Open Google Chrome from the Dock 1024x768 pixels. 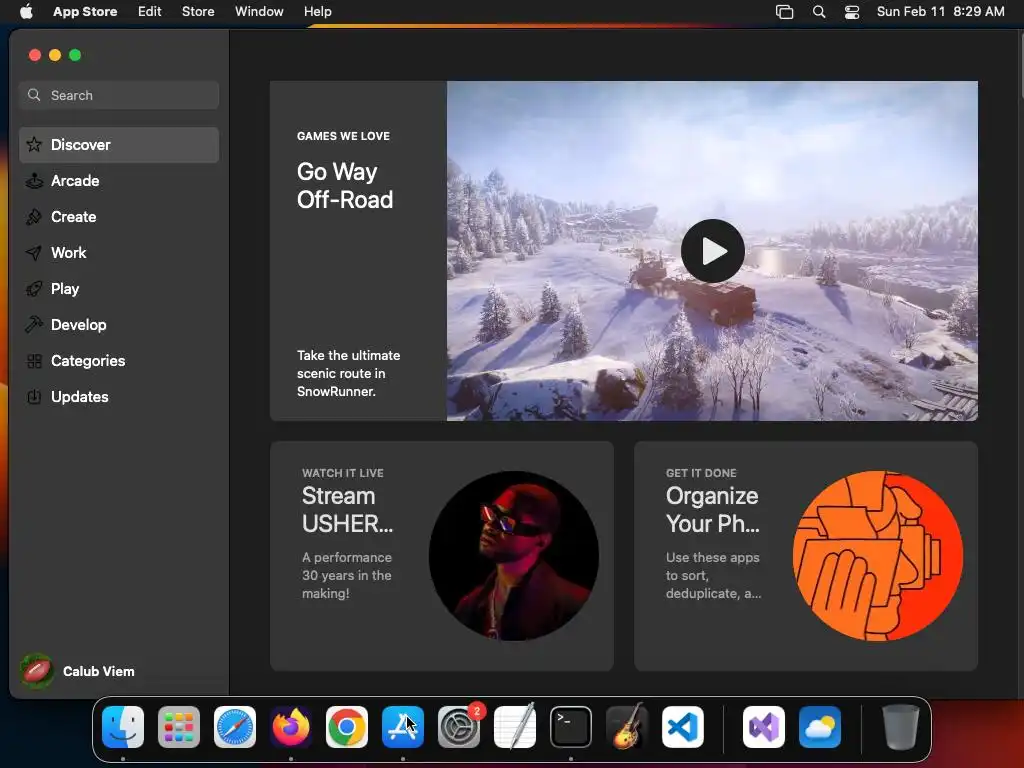click(x=347, y=727)
